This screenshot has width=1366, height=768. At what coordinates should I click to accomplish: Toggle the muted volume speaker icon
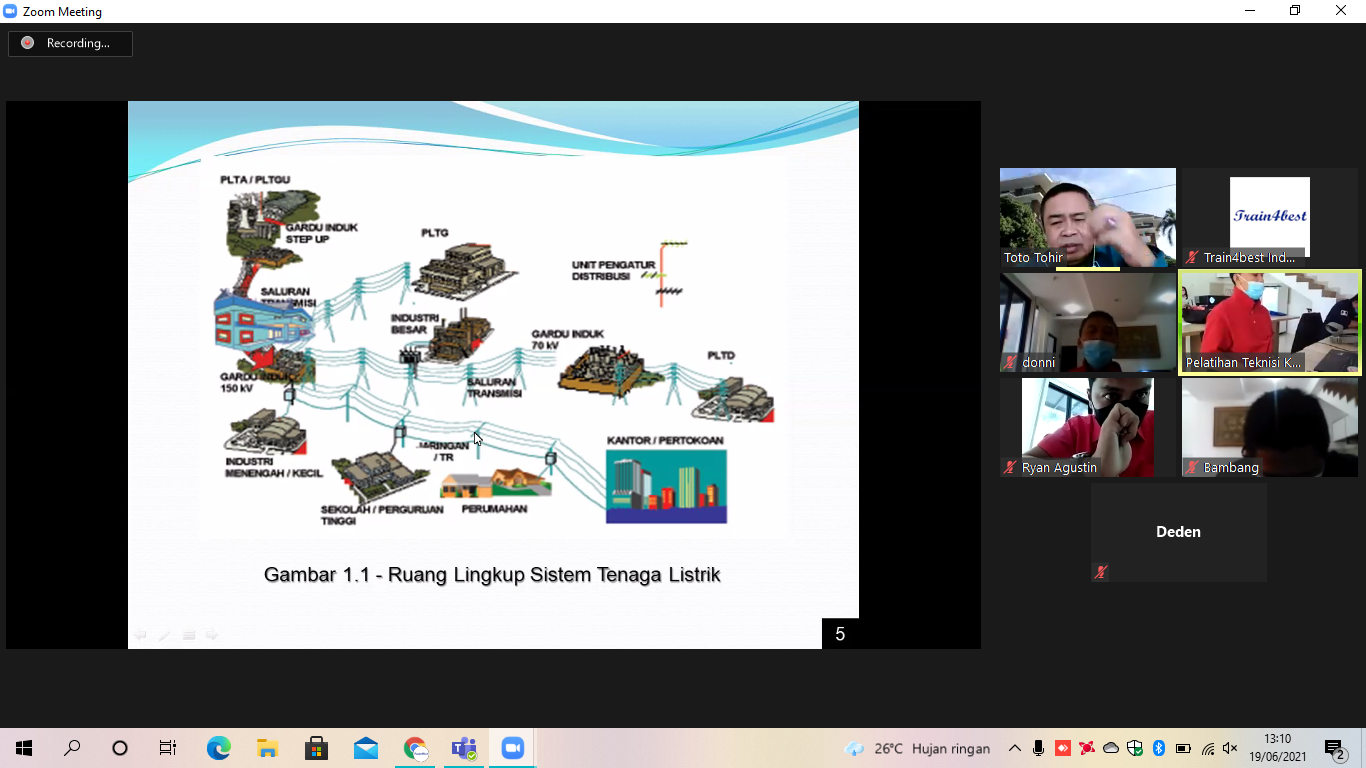[1231, 748]
